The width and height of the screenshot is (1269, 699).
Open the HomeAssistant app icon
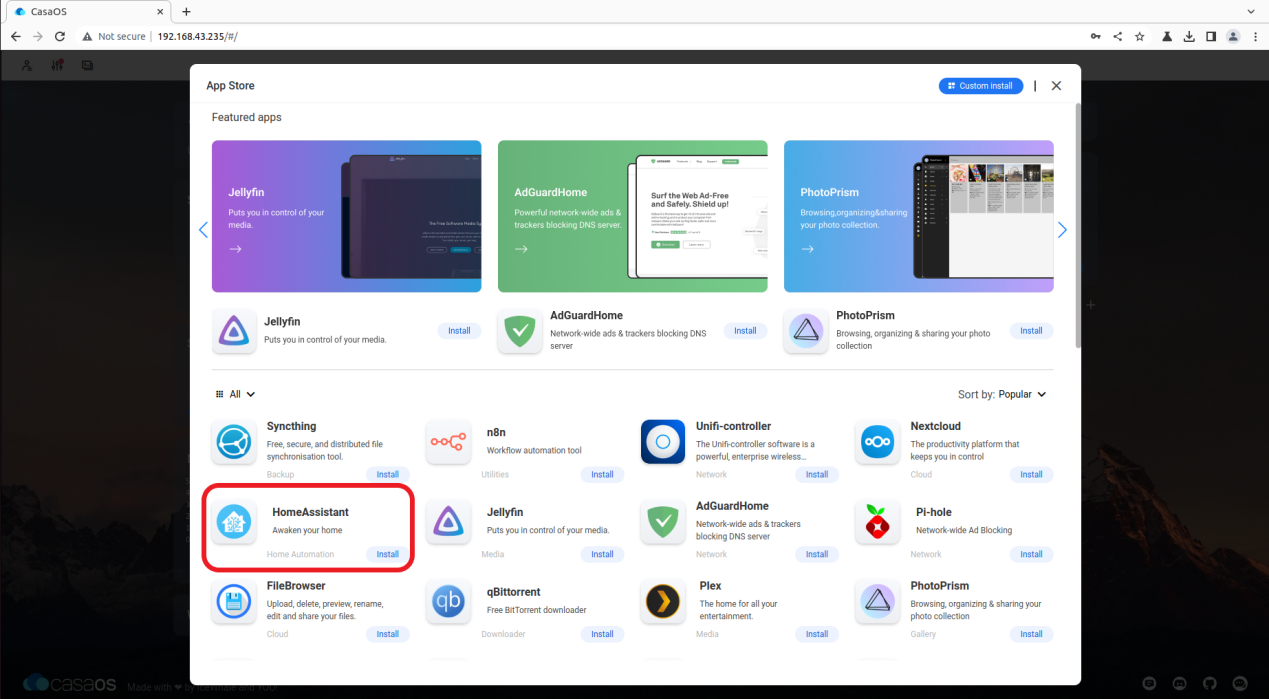(x=235, y=522)
